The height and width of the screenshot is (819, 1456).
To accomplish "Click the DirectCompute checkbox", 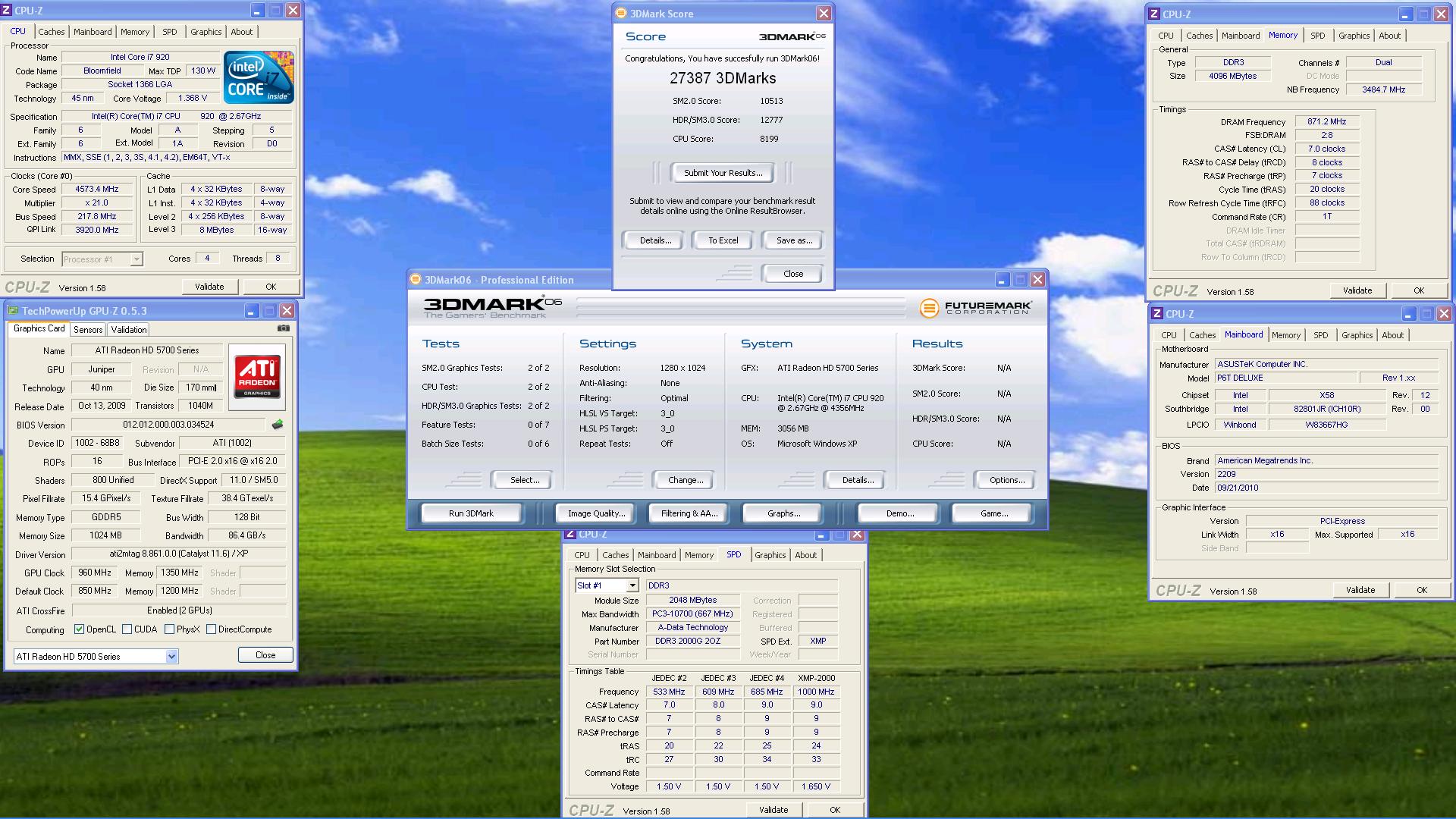I will [x=212, y=629].
